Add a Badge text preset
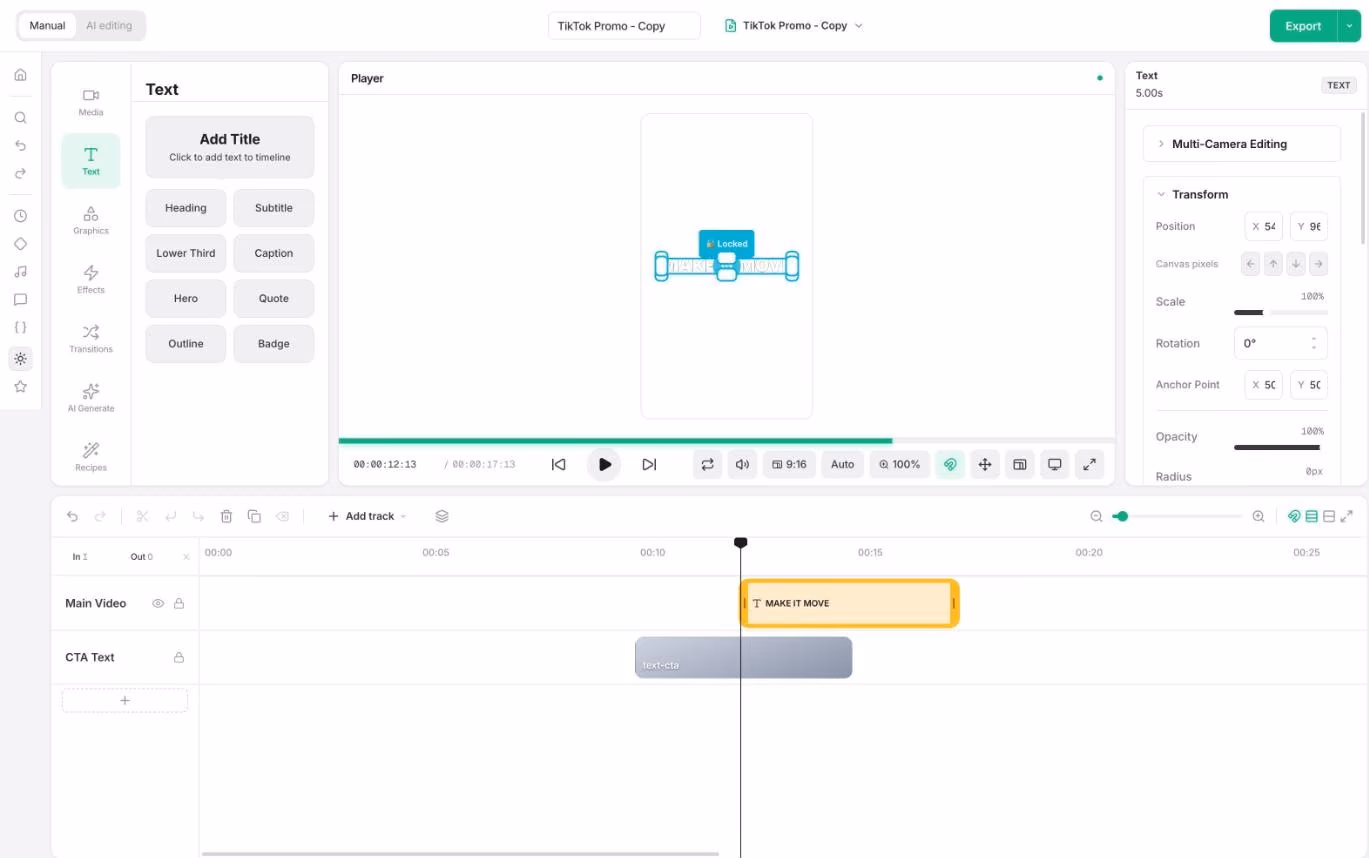Image resolution: width=1369 pixels, height=858 pixels. (x=274, y=344)
